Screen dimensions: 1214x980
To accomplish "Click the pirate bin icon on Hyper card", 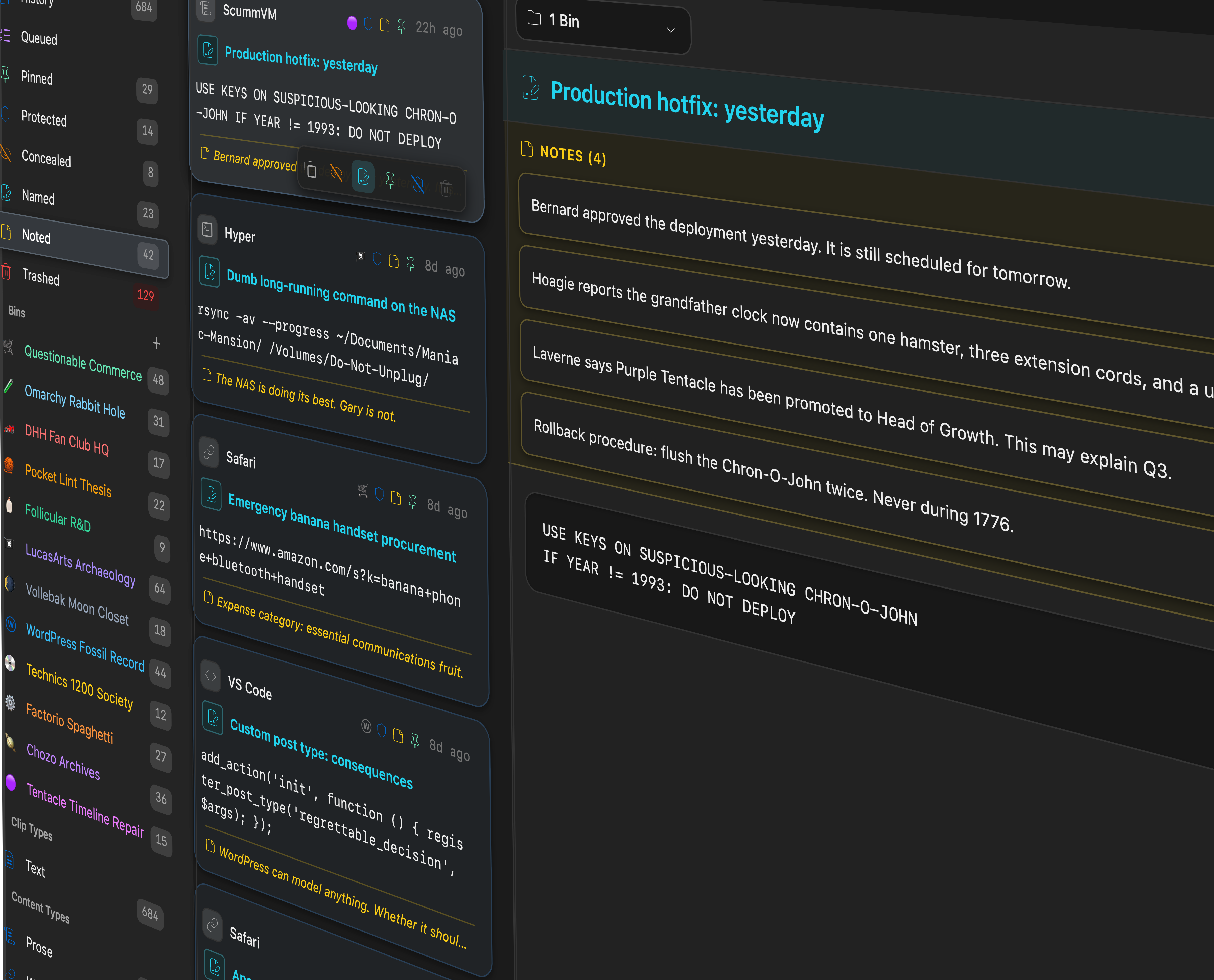I will [360, 256].
